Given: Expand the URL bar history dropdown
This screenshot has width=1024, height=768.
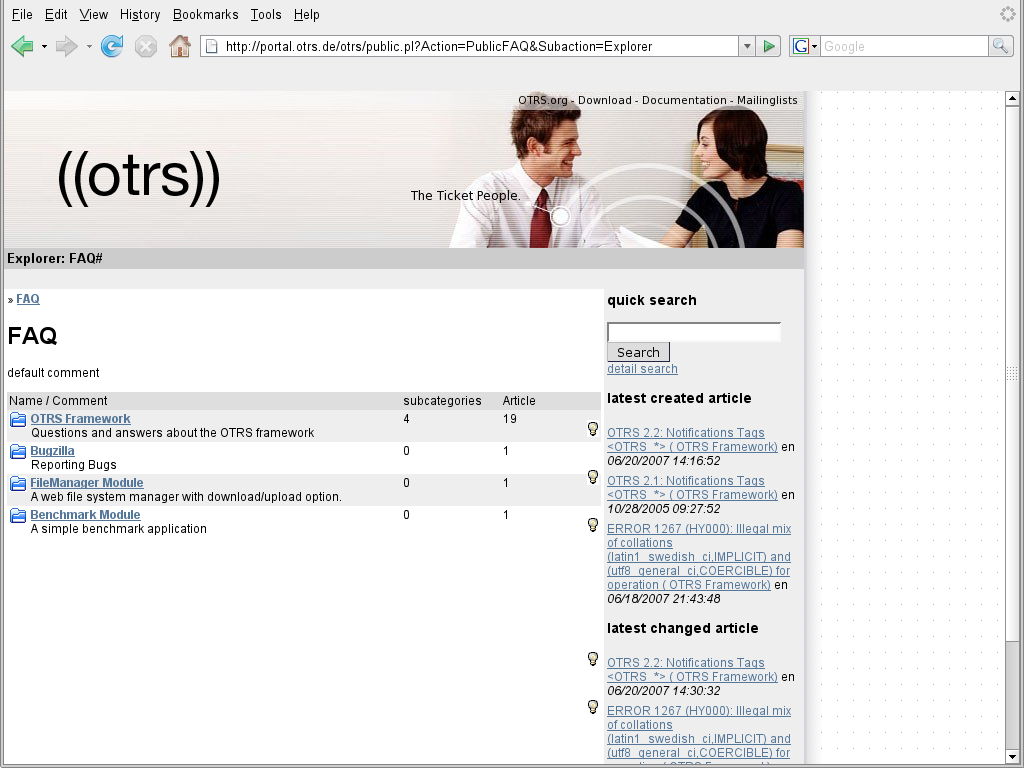Looking at the screenshot, I should [746, 46].
